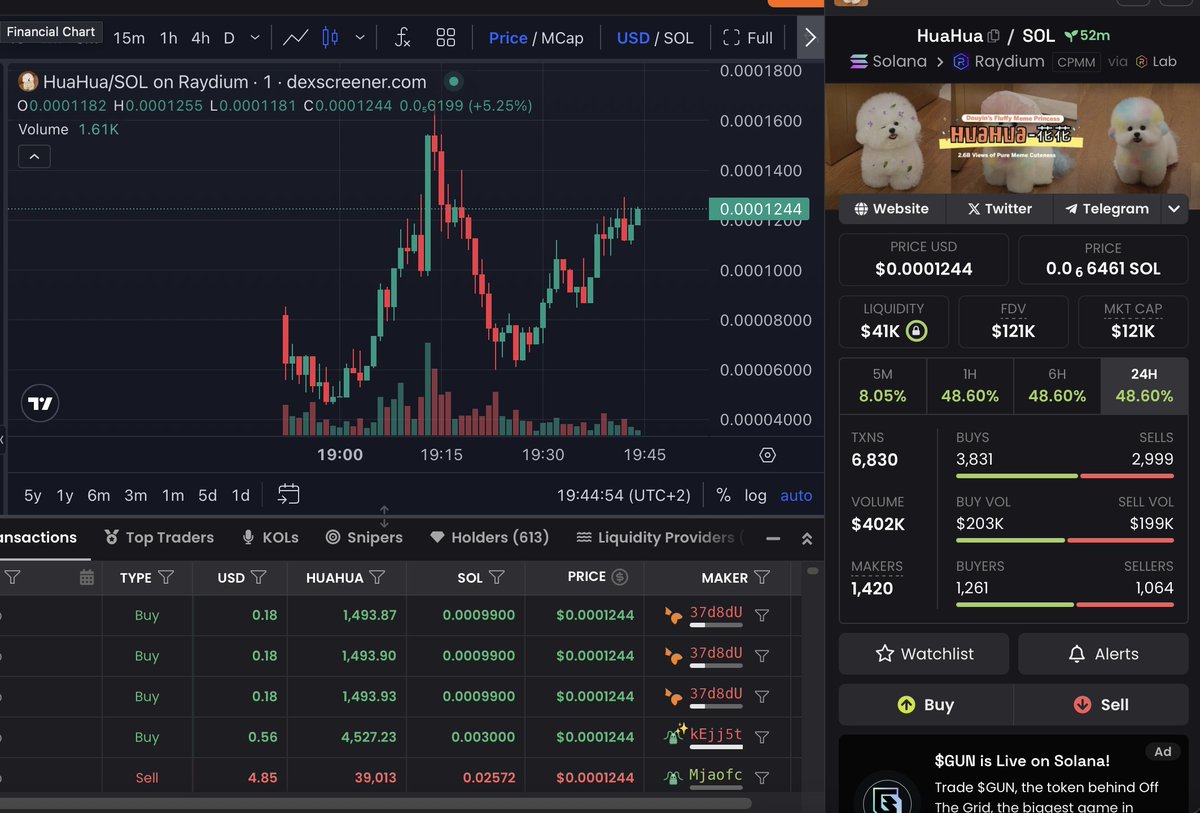Viewport: 1200px width, 813px height.
Task: Select the candlestick chart type icon
Action: [330, 38]
